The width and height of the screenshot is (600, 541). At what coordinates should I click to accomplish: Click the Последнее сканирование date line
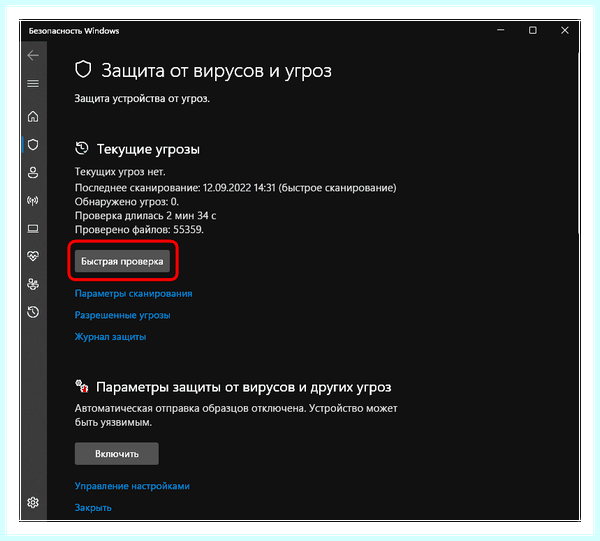click(x=236, y=188)
